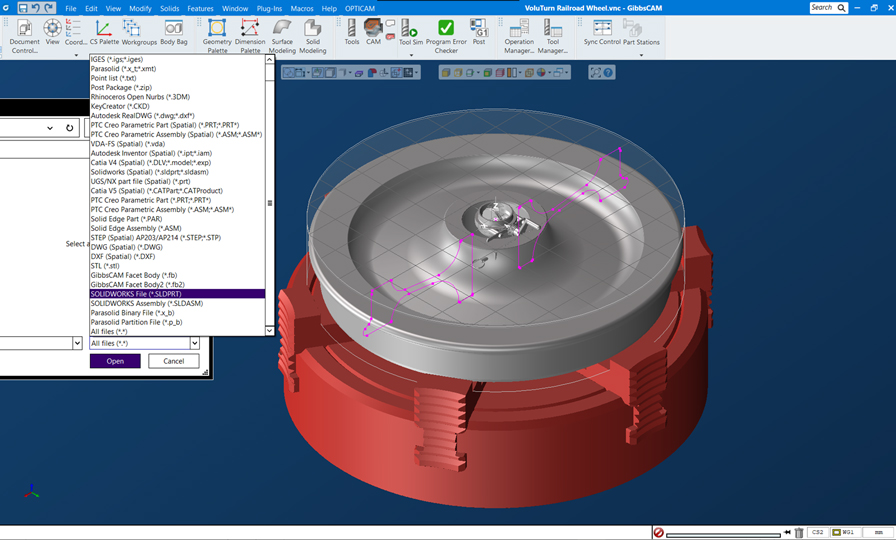Image resolution: width=896 pixels, height=540 pixels.
Task: Expand the file name combo box arrow
Action: click(x=77, y=343)
